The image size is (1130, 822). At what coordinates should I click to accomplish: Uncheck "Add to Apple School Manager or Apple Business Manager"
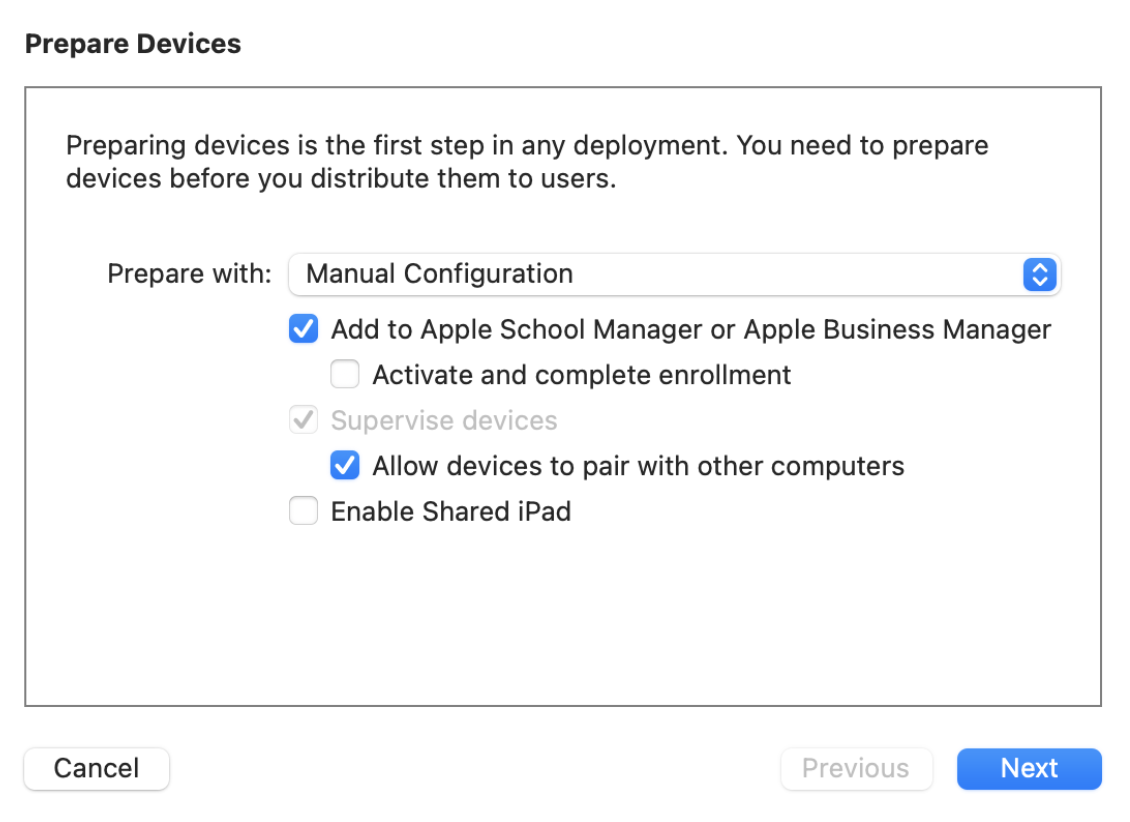(x=303, y=329)
